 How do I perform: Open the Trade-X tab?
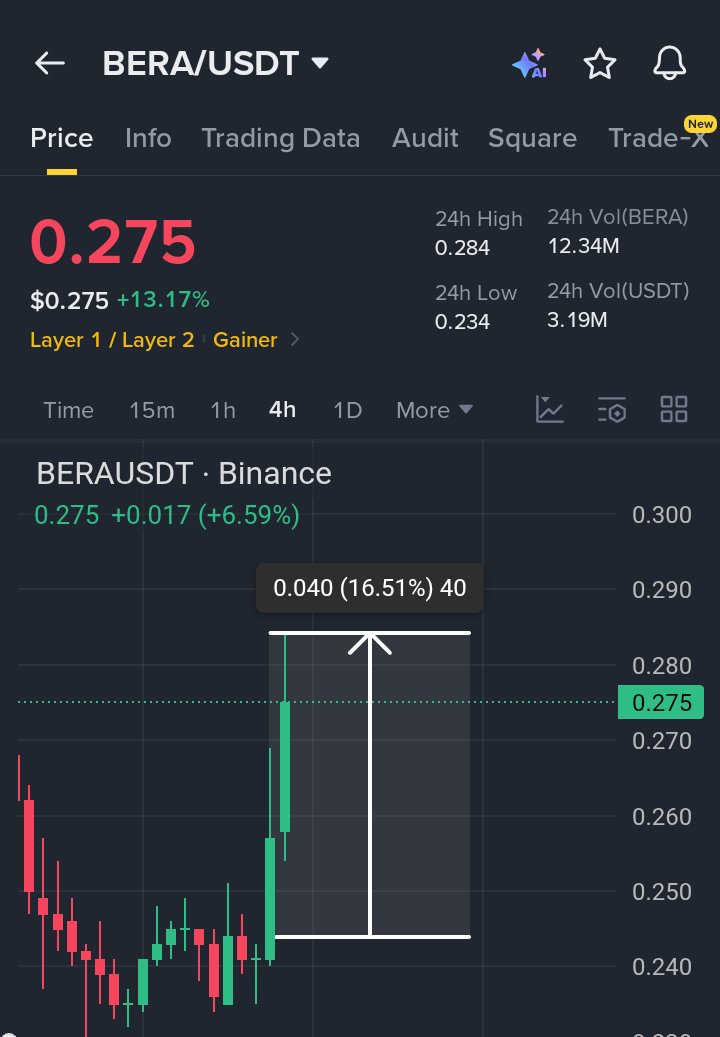[x=658, y=138]
